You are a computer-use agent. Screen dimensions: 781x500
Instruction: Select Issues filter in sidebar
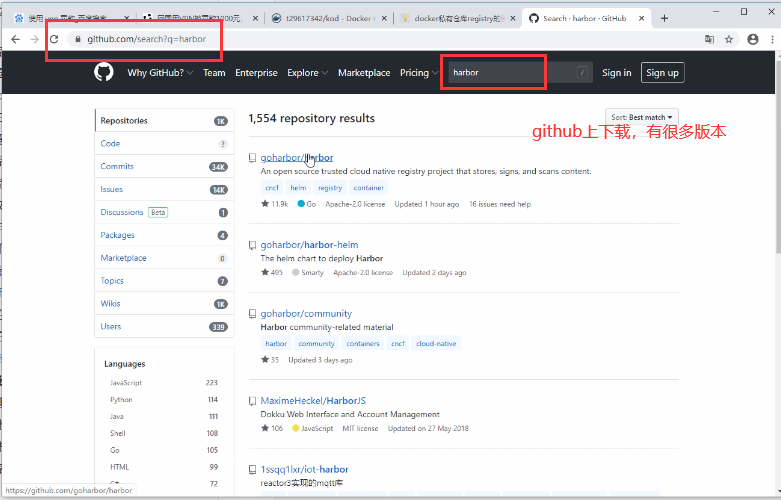[x=164, y=189]
